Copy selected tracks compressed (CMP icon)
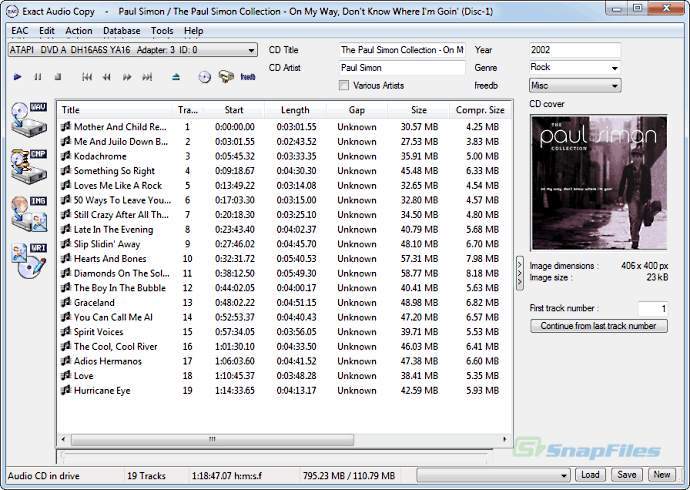Viewport: 690px width, 490px height. click(29, 166)
